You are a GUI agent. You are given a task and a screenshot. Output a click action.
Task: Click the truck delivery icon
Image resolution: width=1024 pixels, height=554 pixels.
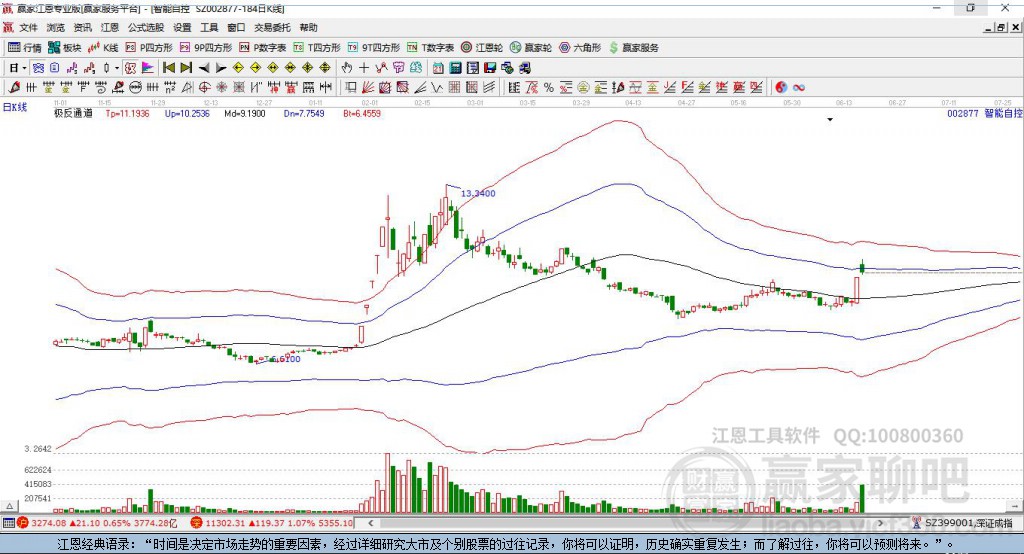(x=525, y=68)
